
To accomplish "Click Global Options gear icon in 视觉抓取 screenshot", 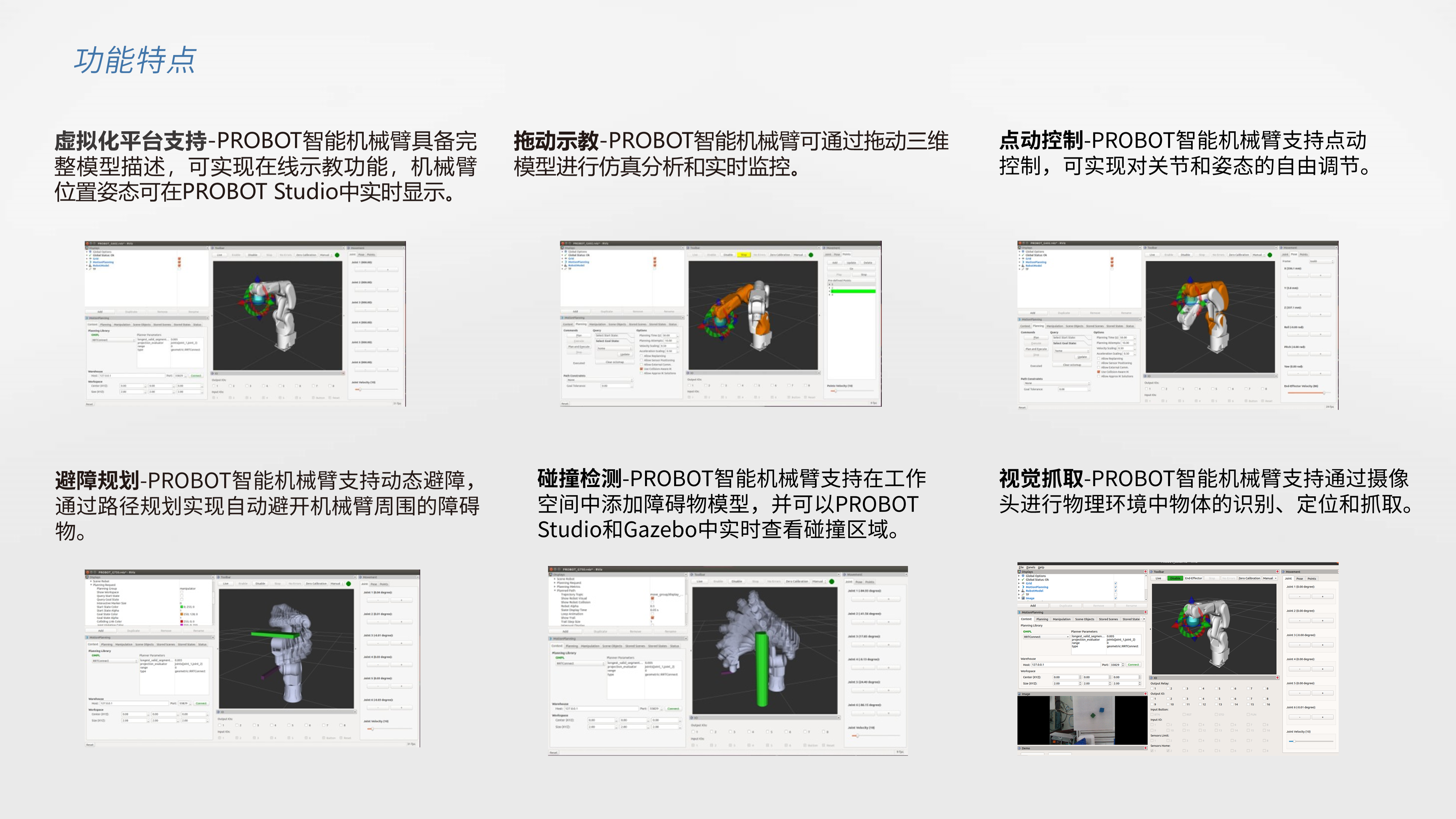I will (1023, 576).
